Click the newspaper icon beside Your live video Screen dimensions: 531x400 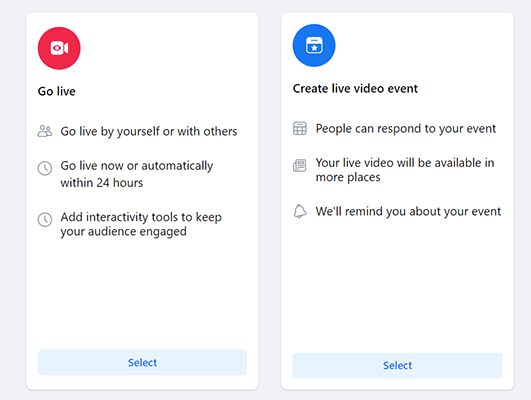click(x=300, y=166)
